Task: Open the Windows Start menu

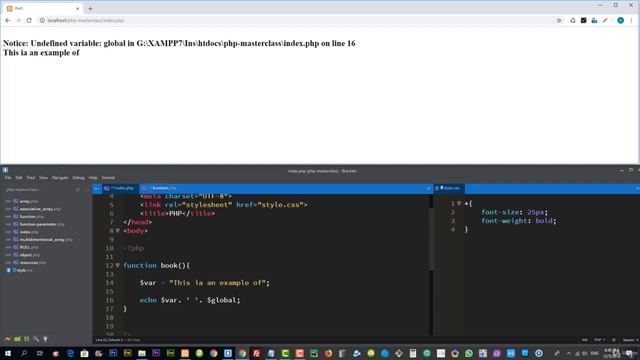Action: coord(8,353)
